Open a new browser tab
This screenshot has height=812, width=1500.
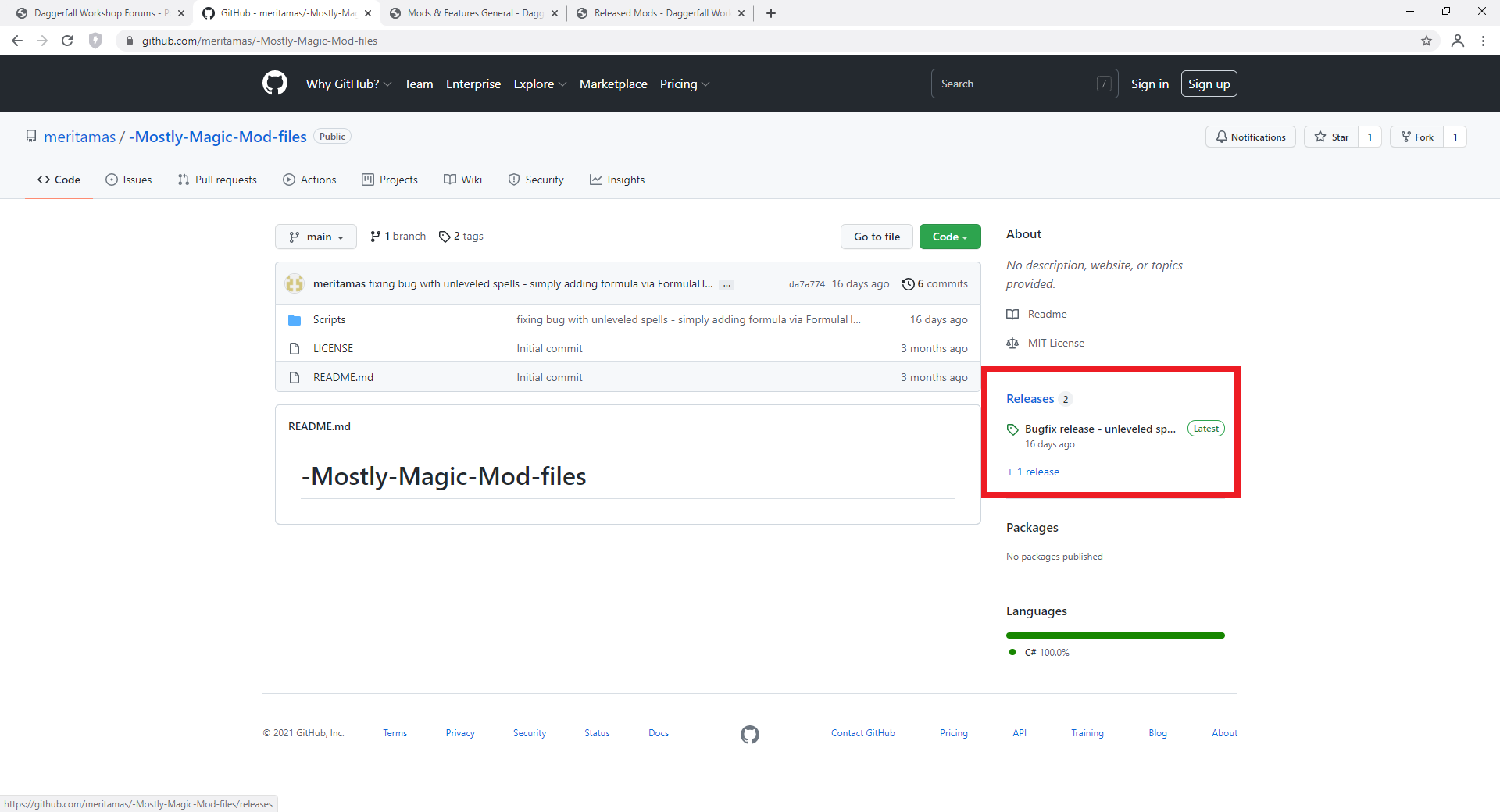[x=771, y=13]
